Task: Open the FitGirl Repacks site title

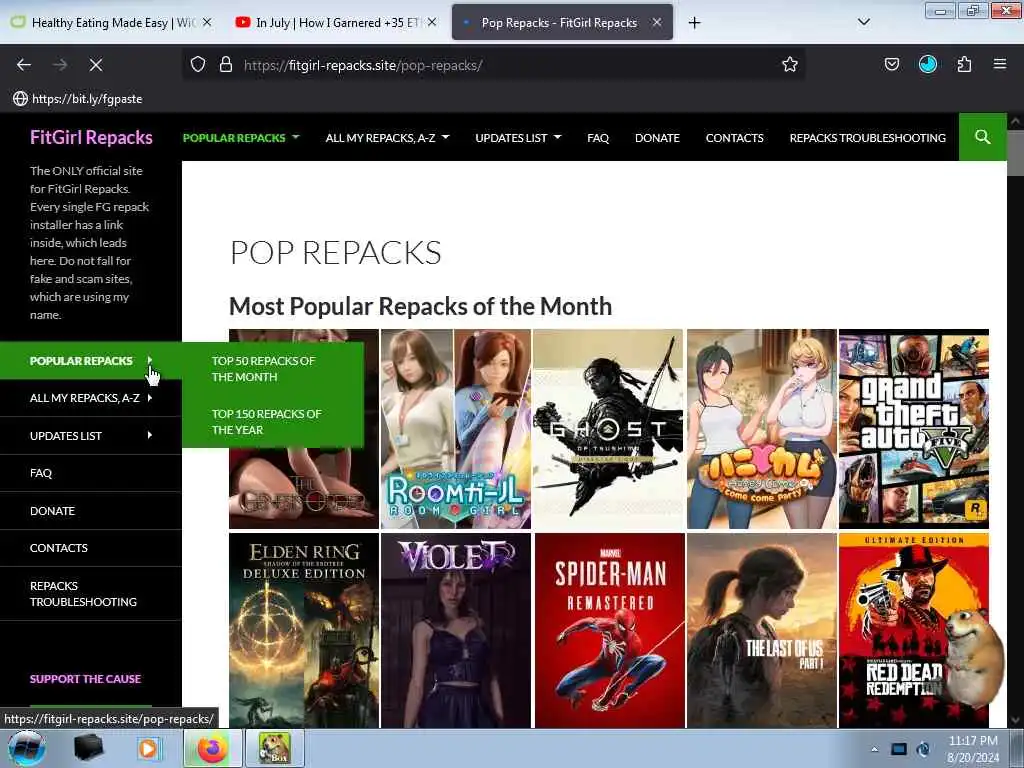Action: coord(91,137)
